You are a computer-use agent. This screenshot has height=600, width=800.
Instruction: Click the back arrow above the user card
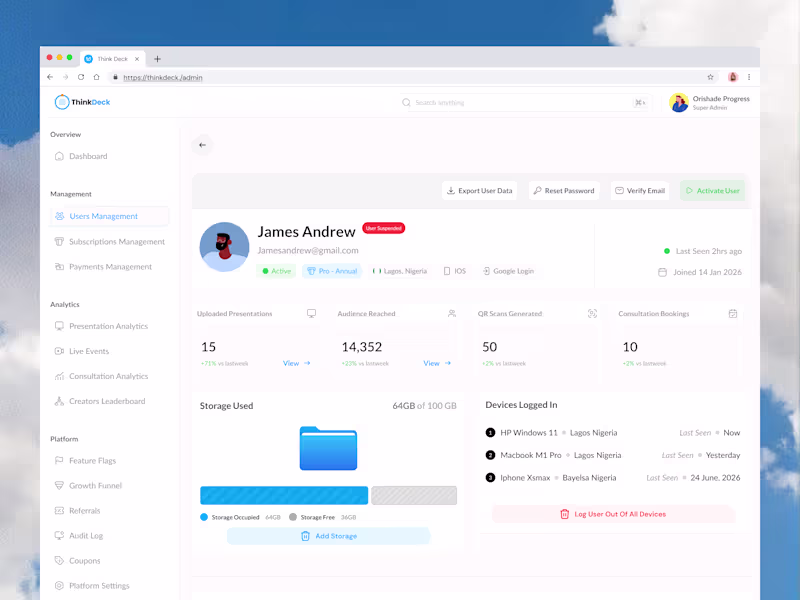pos(203,145)
